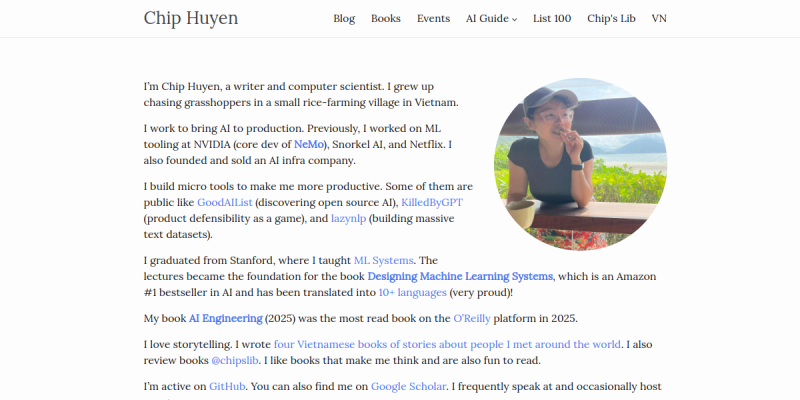This screenshot has height=400, width=800.
Task: Open the Google Scholar link
Action: [409, 386]
